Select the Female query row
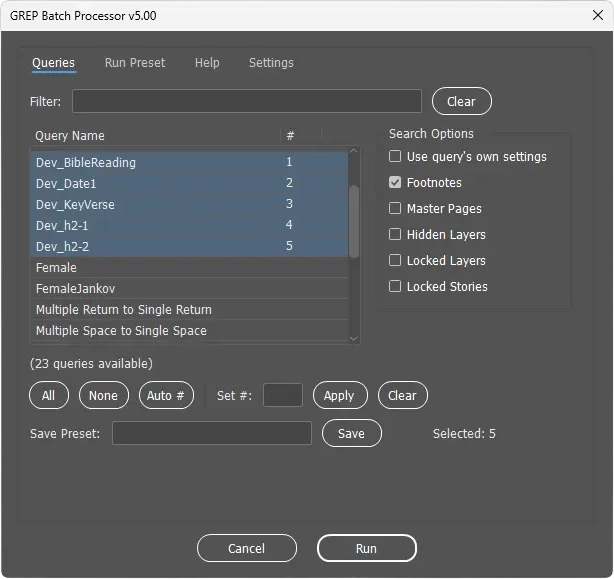Viewport: 614px width, 579px height. [x=189, y=267]
